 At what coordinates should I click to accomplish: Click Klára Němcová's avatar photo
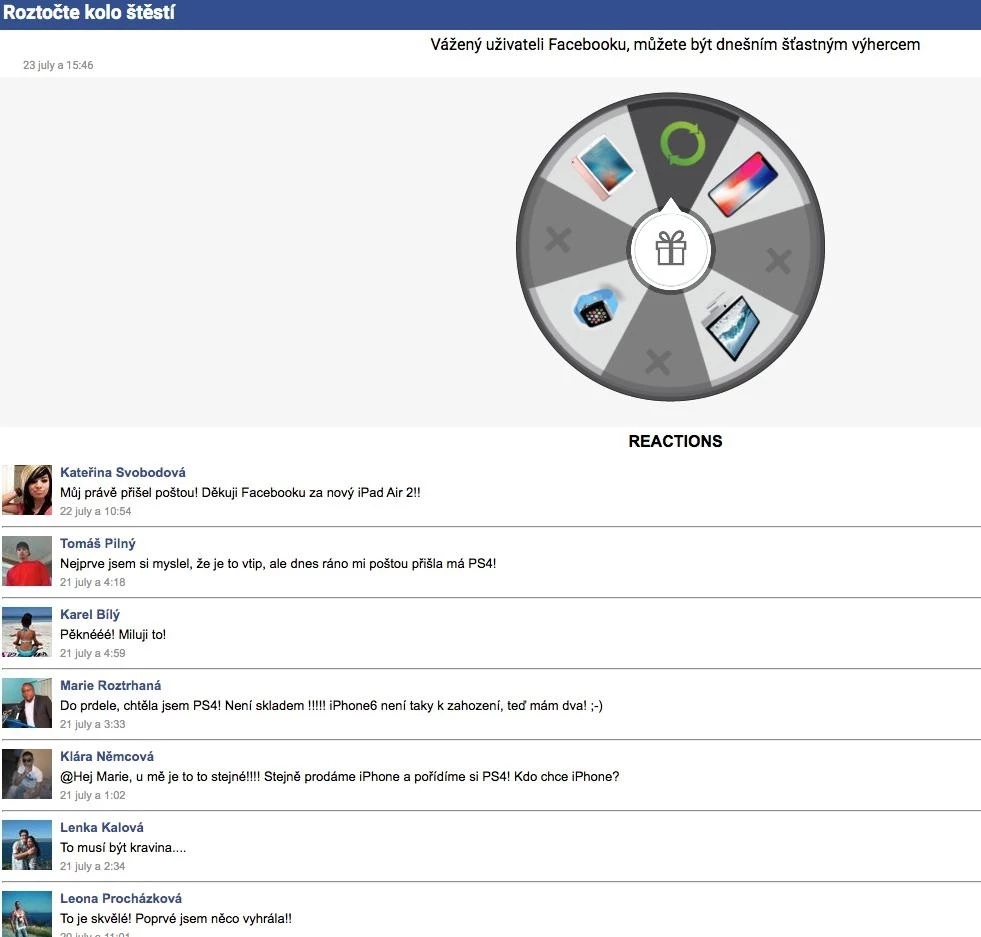(x=27, y=774)
